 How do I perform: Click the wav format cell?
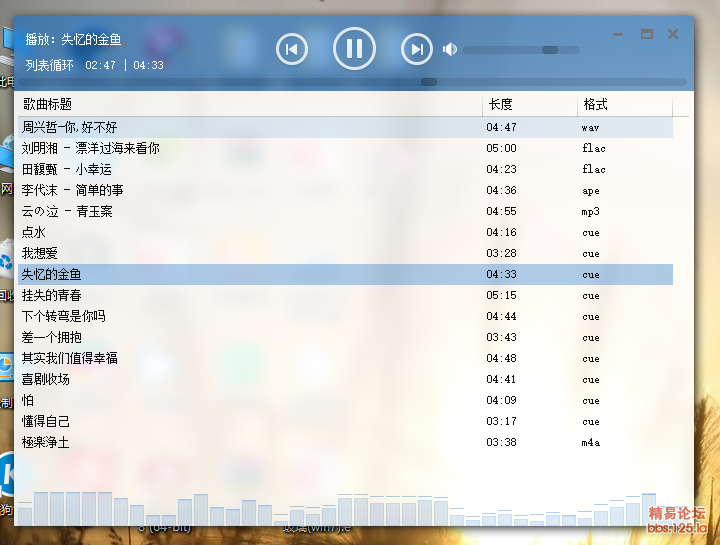590,128
